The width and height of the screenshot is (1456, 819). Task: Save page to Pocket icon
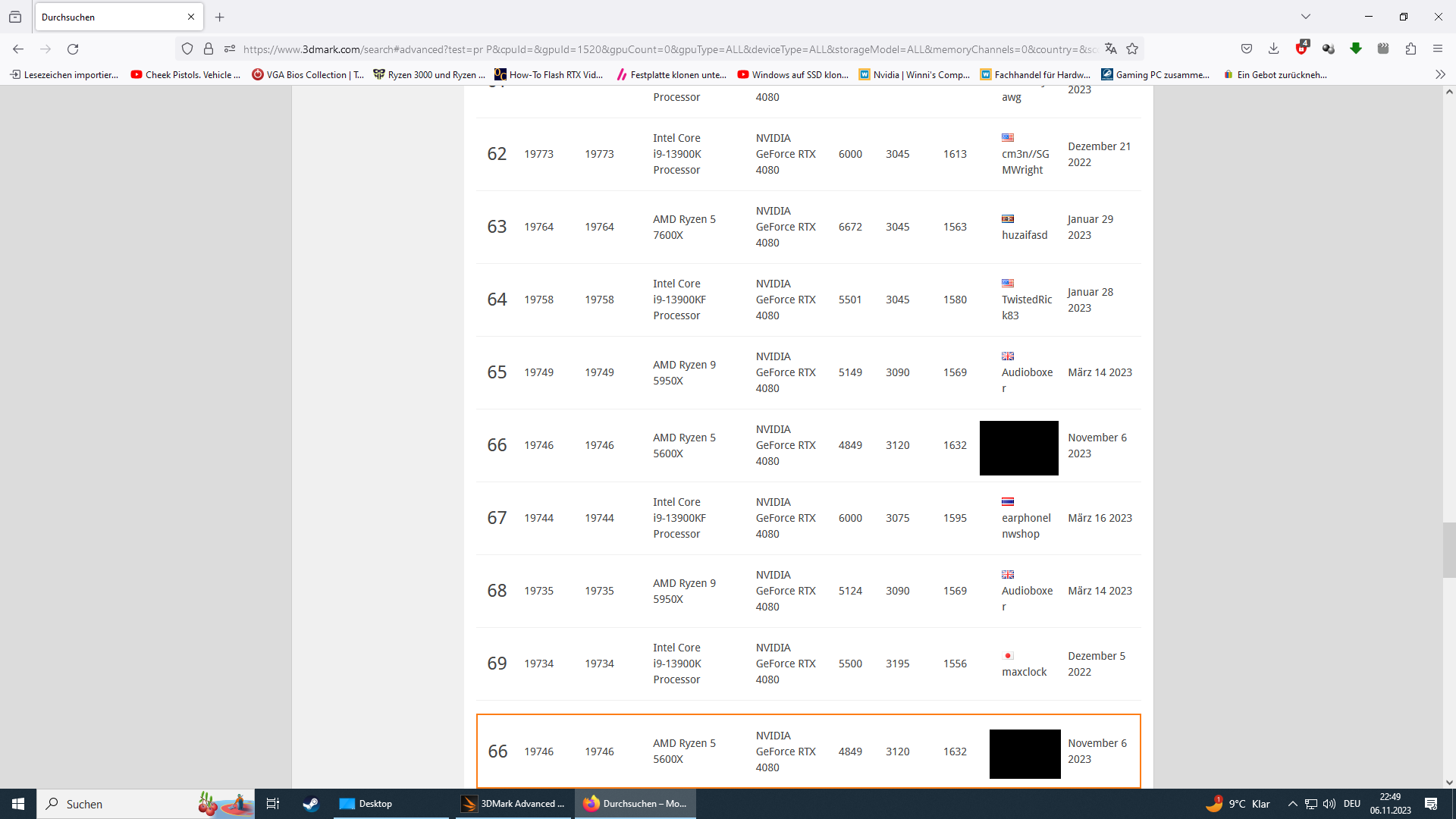(1247, 49)
